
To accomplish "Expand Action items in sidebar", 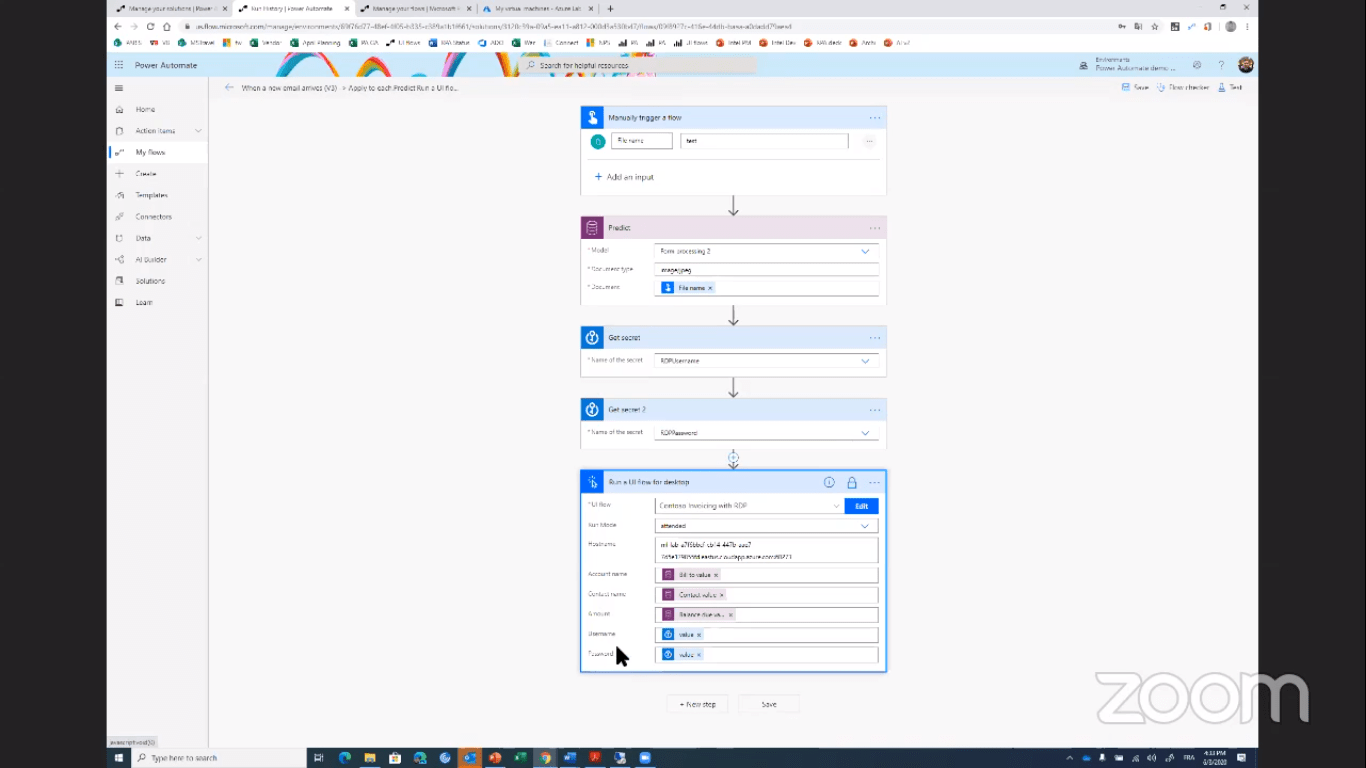I will tap(198, 131).
